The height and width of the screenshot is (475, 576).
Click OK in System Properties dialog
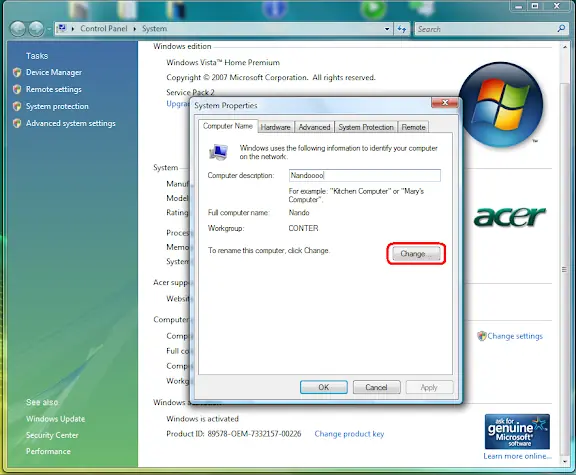coord(324,387)
